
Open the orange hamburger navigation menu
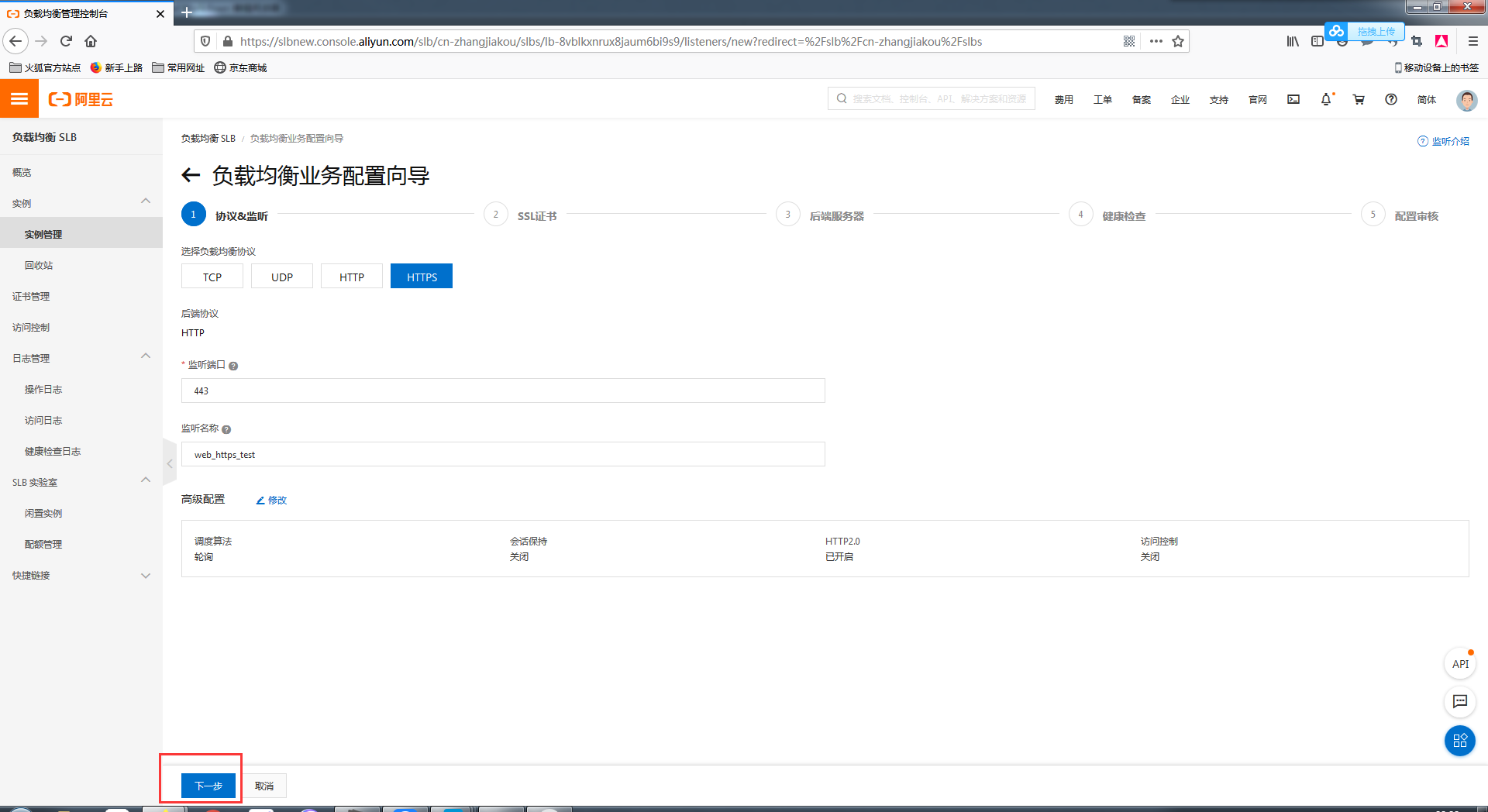click(19, 98)
